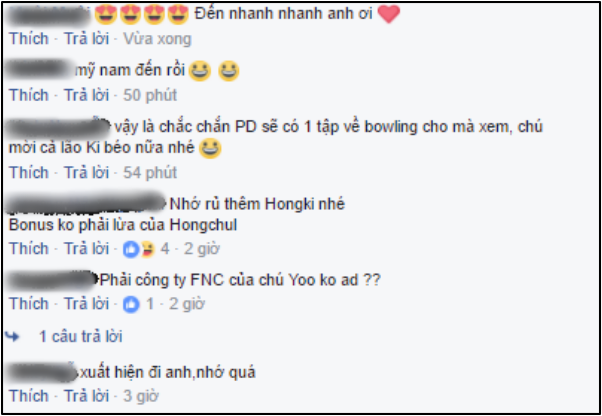Open the '50 phút' timestamp link
The width and height of the screenshot is (602, 416).
pos(150,96)
